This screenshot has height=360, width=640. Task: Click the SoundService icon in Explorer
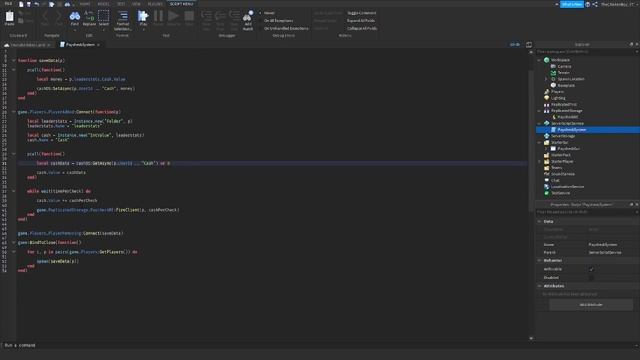coord(547,174)
